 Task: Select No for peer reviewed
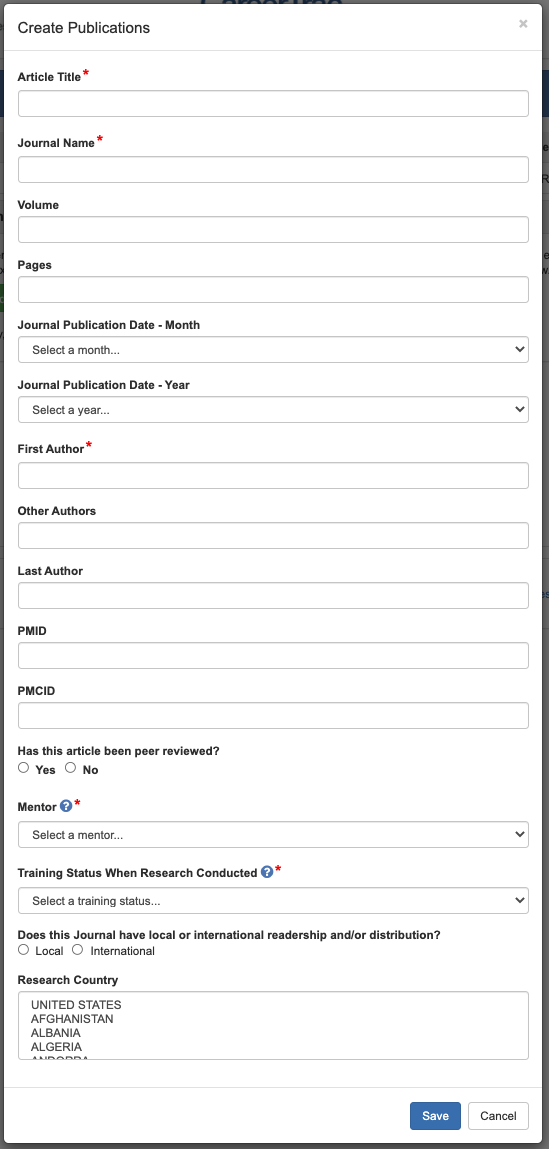(70, 768)
